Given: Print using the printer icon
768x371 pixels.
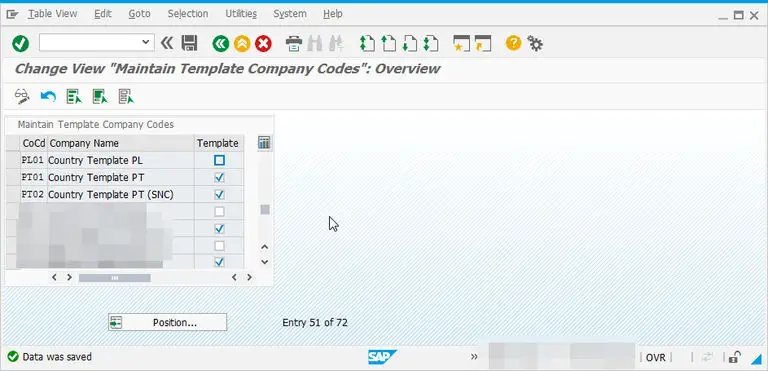Looking at the screenshot, I should pyautogui.click(x=294, y=44).
